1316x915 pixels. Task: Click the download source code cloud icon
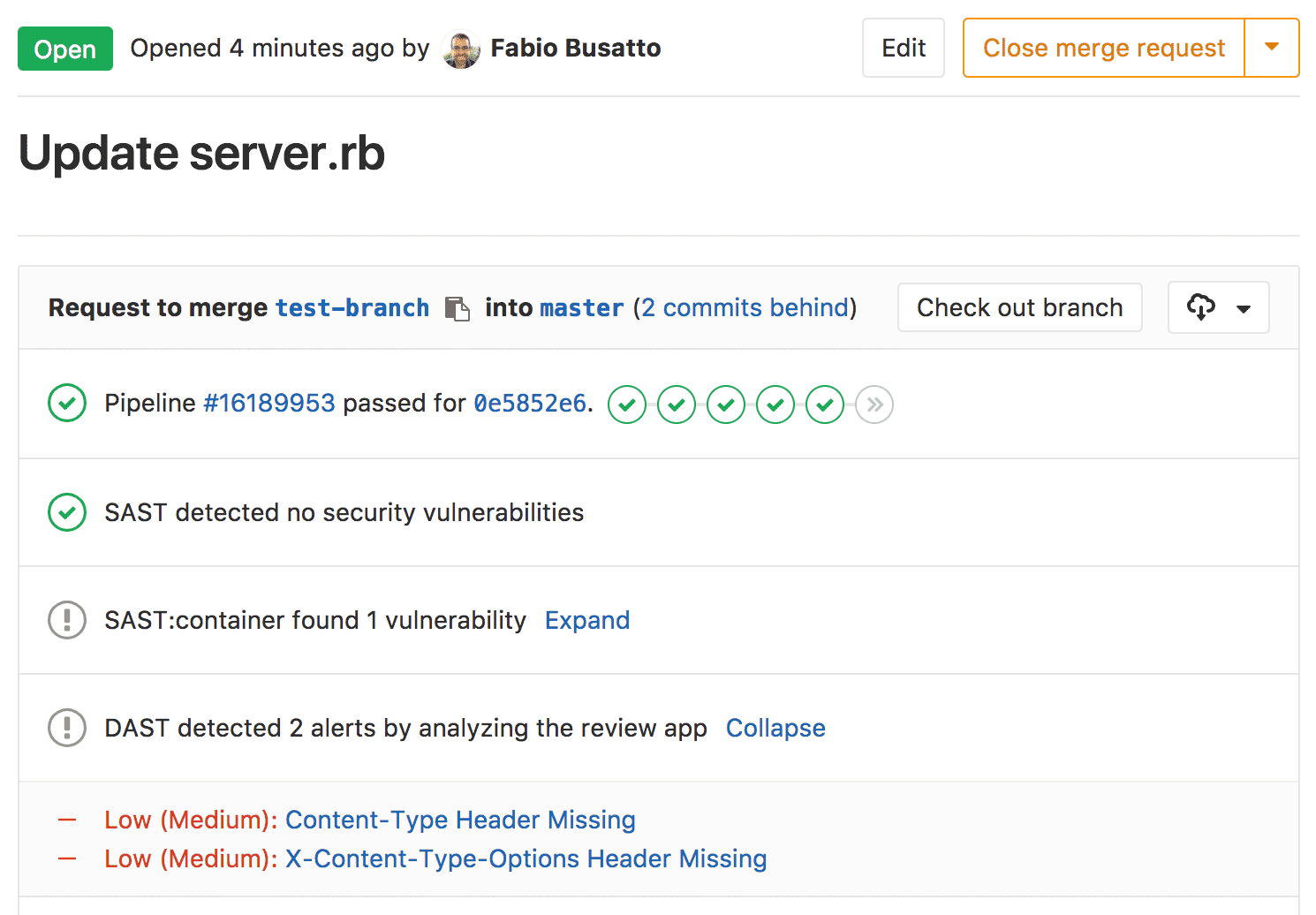[1201, 307]
